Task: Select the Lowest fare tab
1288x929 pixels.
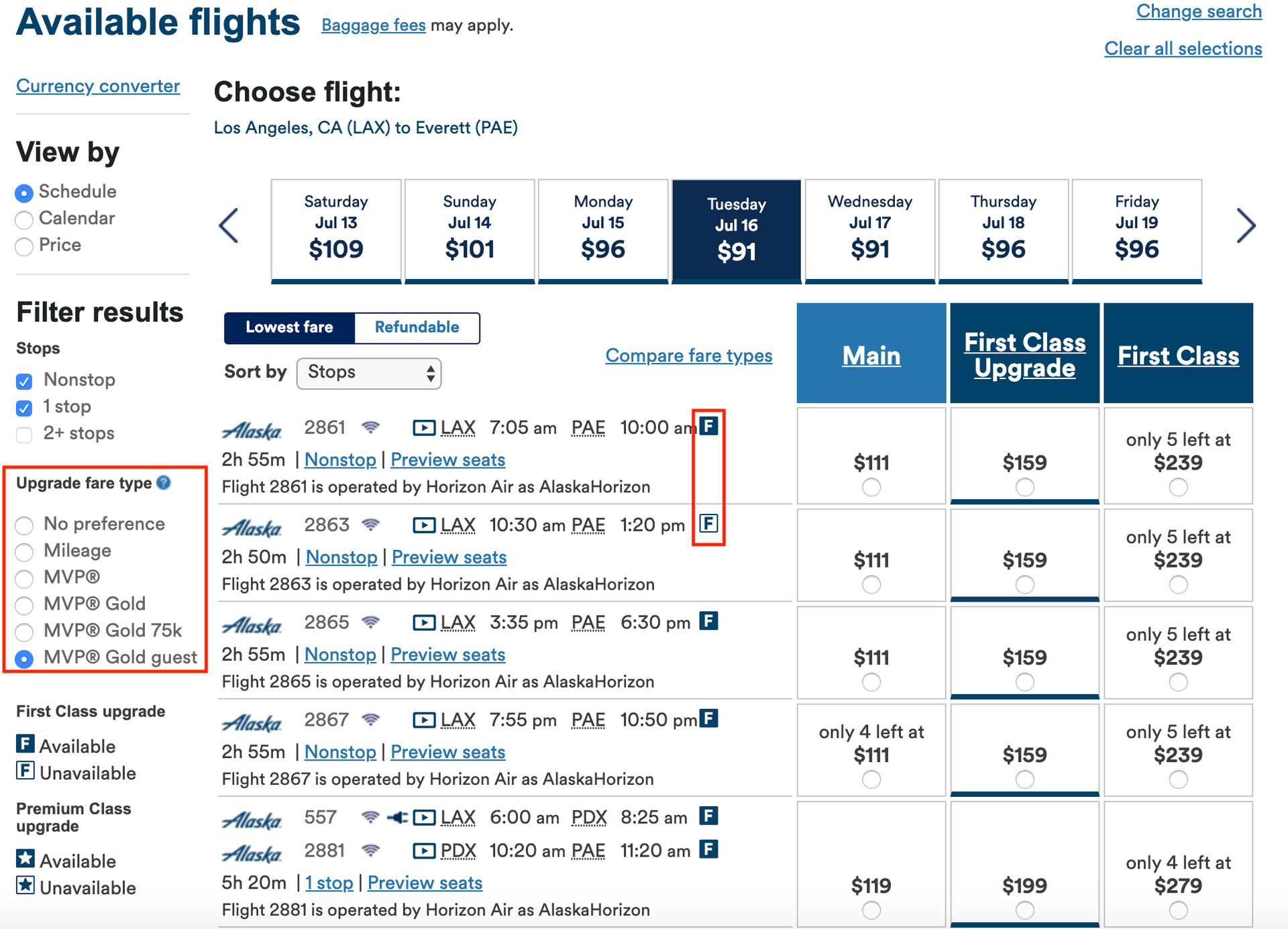Action: [290, 328]
